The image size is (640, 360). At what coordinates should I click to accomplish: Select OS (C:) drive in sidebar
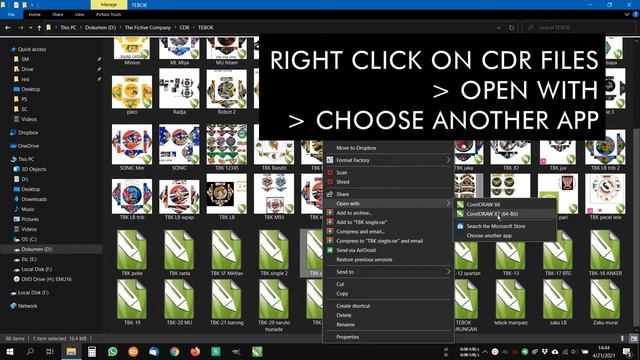pos(29,239)
